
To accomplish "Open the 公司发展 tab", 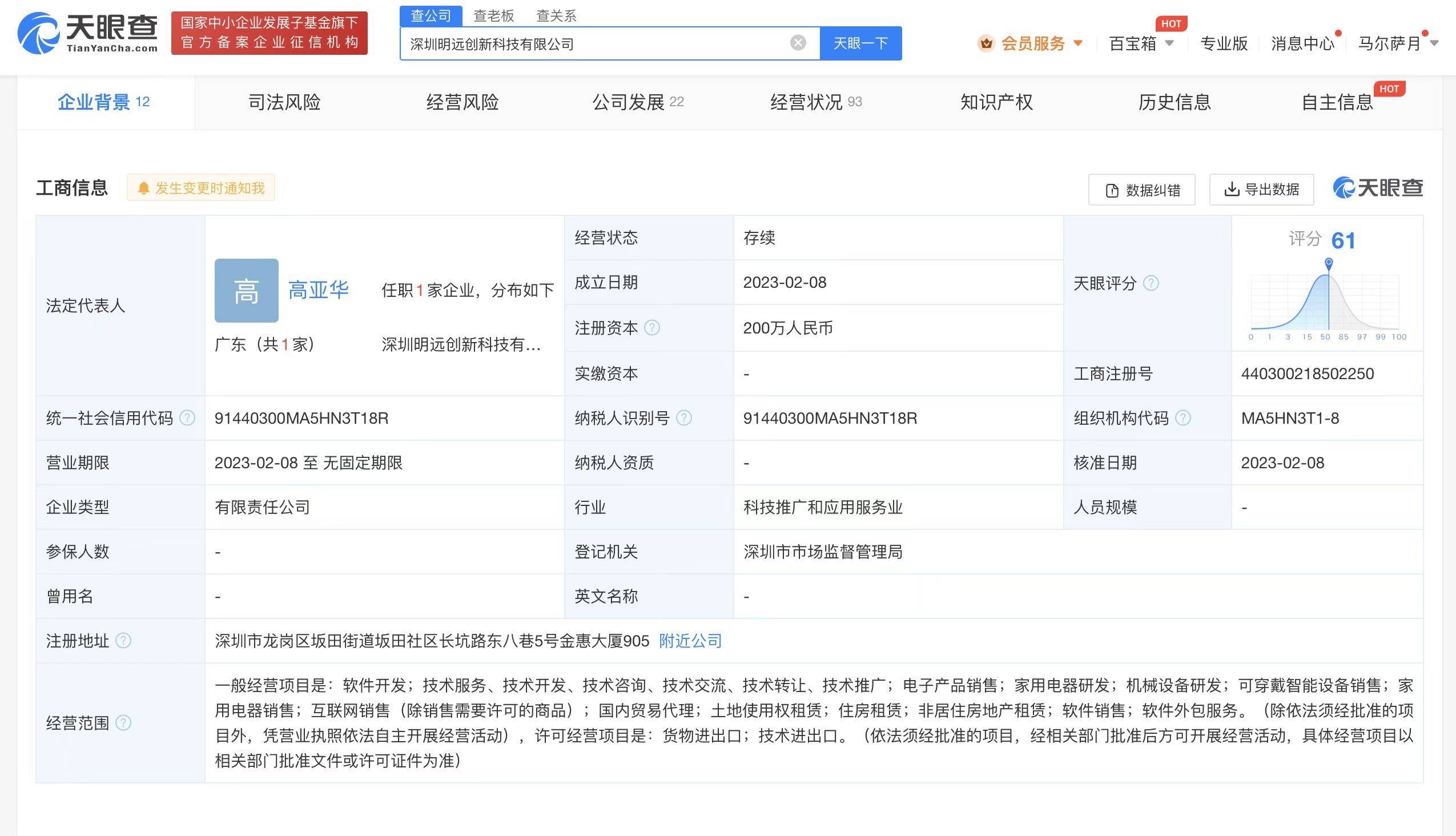I will [638, 102].
